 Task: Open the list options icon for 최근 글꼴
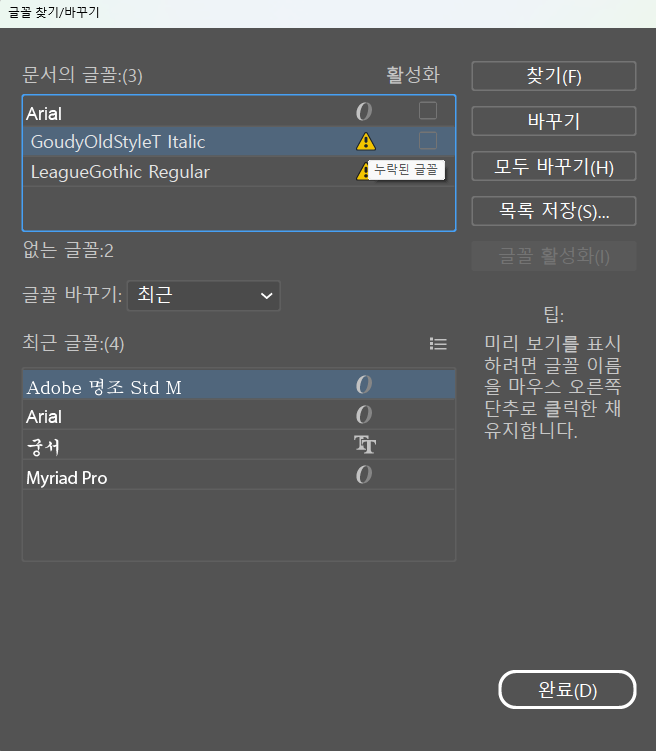click(x=438, y=344)
